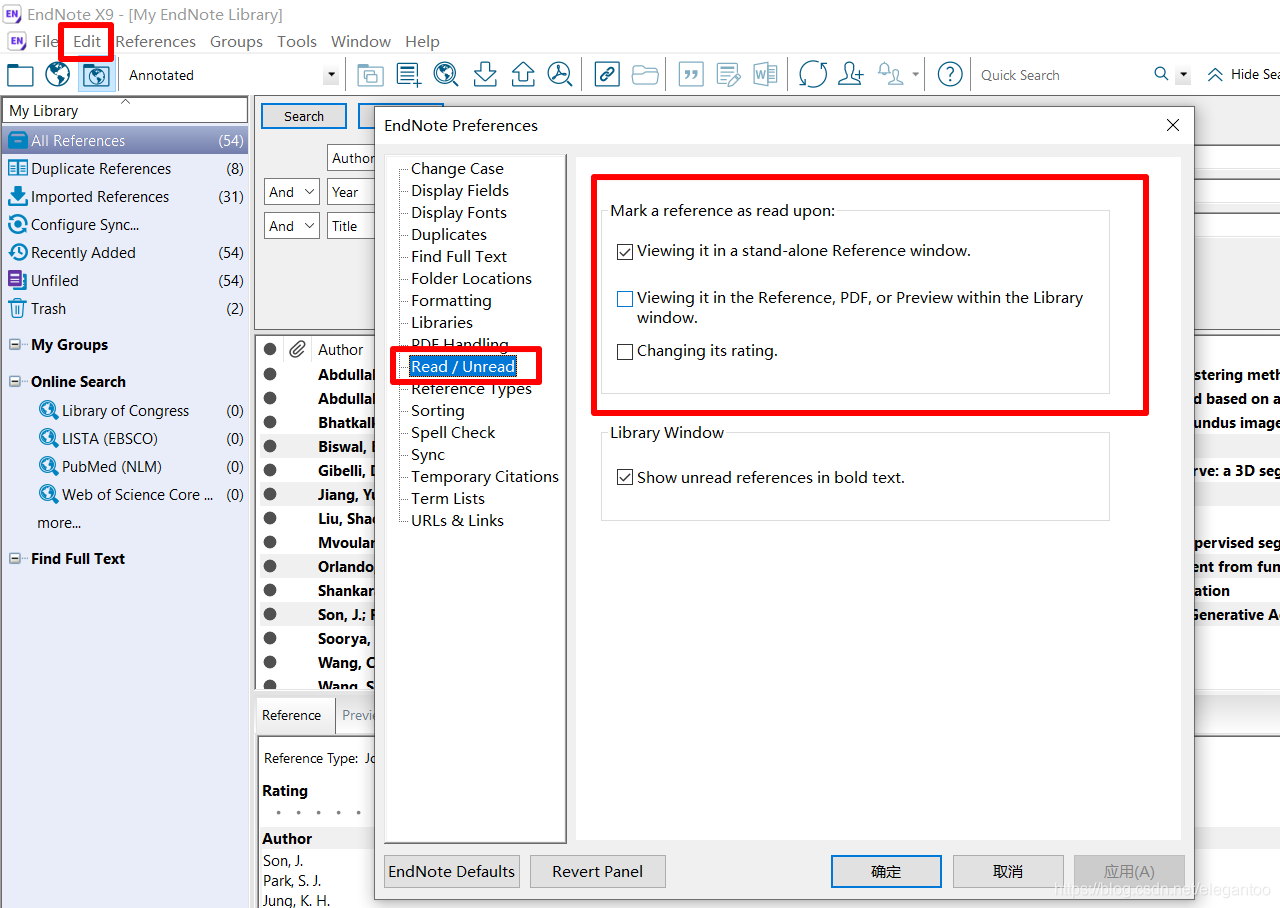Click the paperclip attachment column header
The image size is (1280, 908).
click(x=297, y=349)
